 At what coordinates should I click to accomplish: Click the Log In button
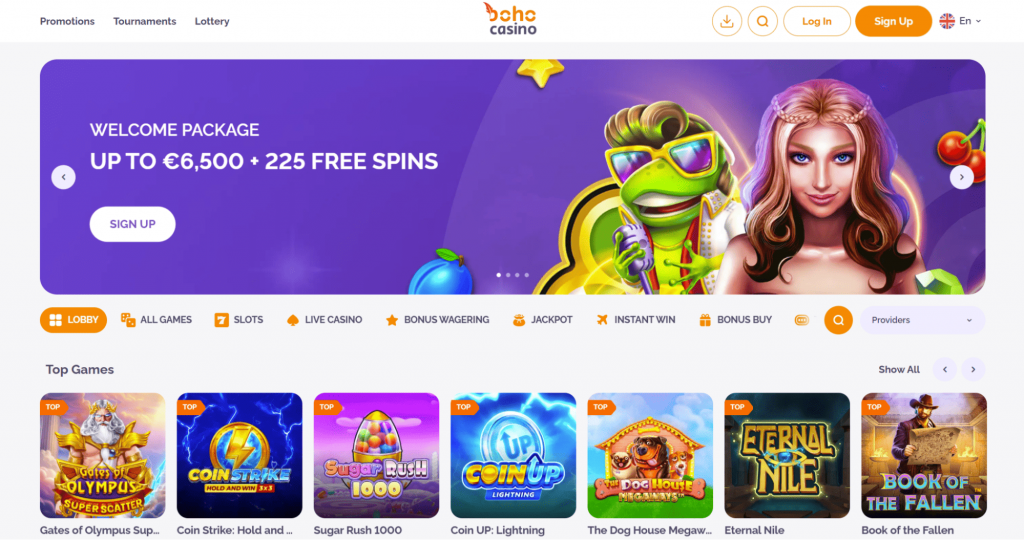click(x=816, y=22)
